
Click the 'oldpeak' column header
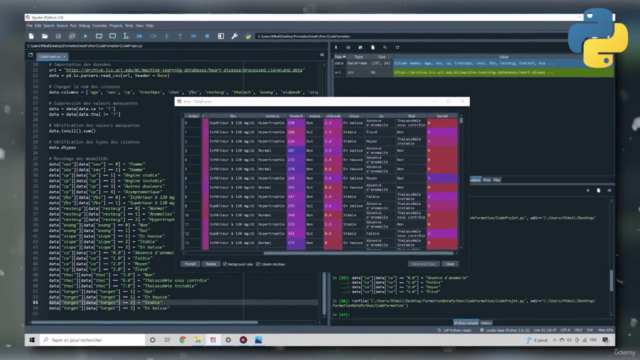point(333,116)
